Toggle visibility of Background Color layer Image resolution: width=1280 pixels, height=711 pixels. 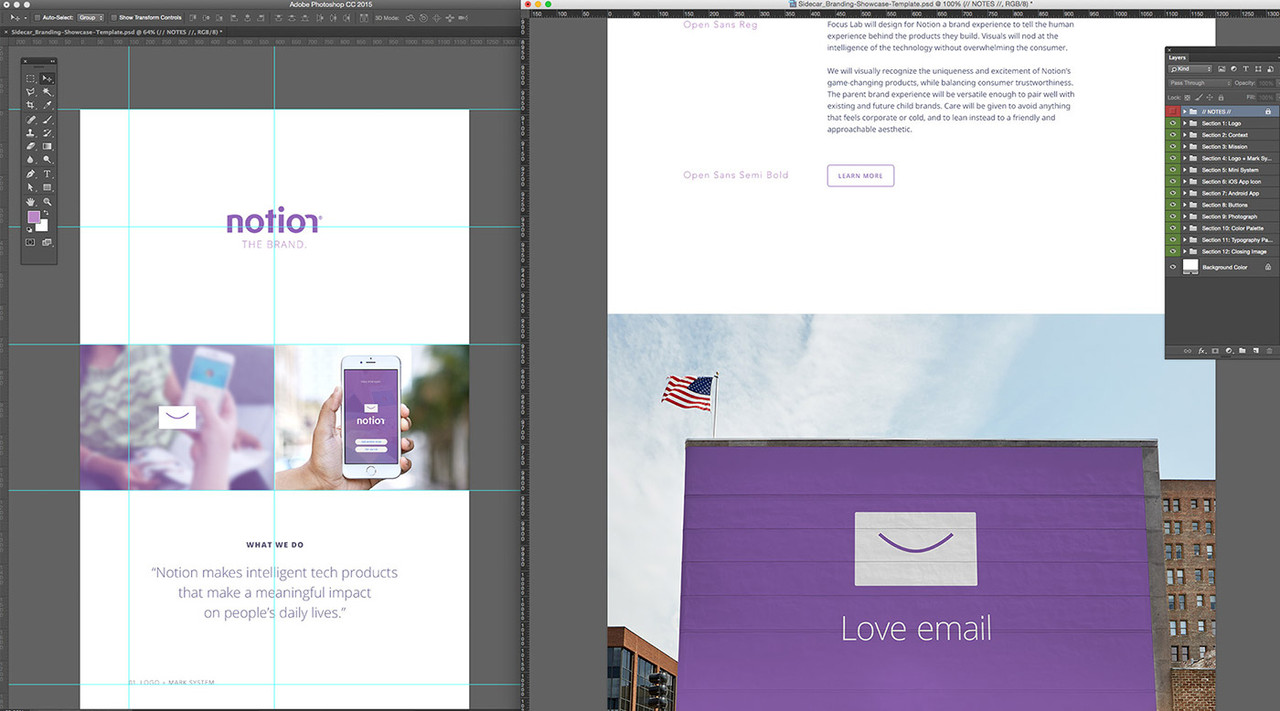[x=1172, y=267]
